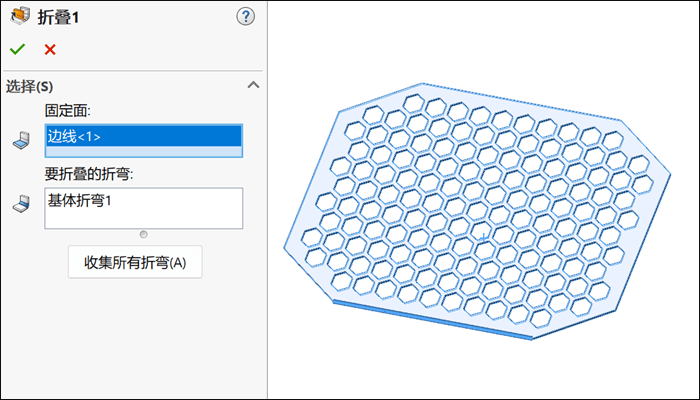Click 收集所有折弯(A) button
The image size is (700, 400).
[x=135, y=262]
